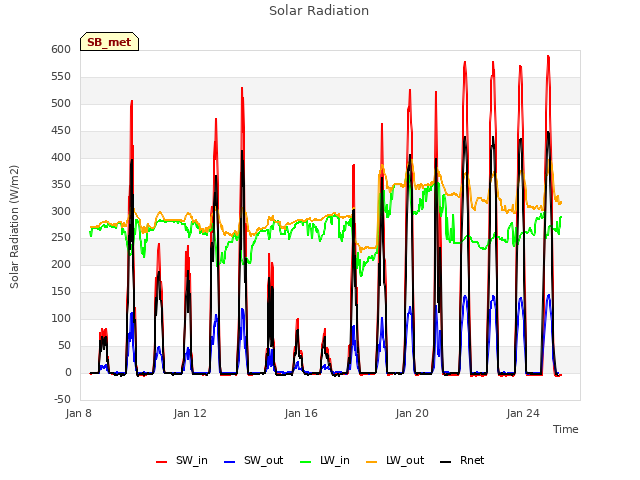Click the 300 y-axis tick label
Viewport: 640px width, 480px height.
click(x=61, y=211)
